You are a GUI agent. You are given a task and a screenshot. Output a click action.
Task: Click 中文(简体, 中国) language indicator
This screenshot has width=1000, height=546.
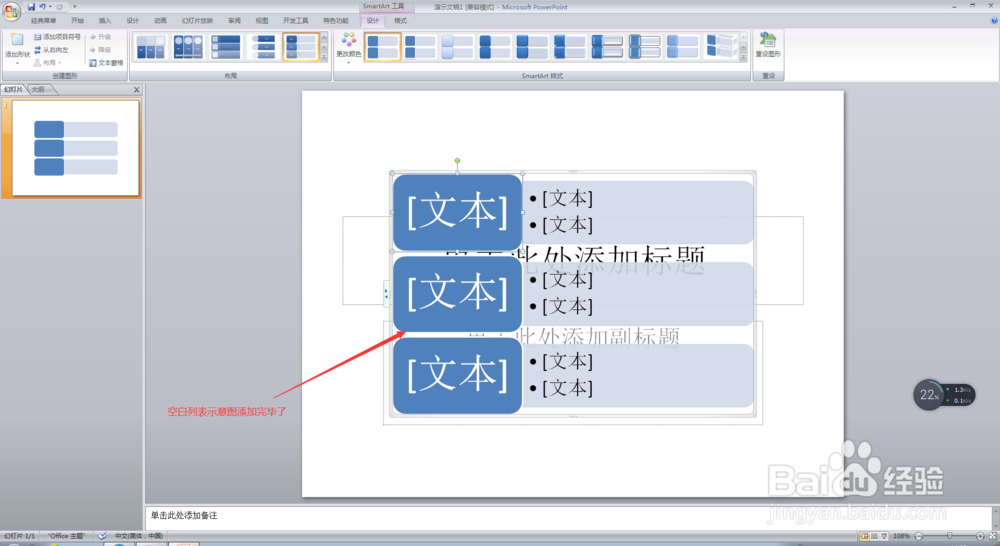(138, 536)
